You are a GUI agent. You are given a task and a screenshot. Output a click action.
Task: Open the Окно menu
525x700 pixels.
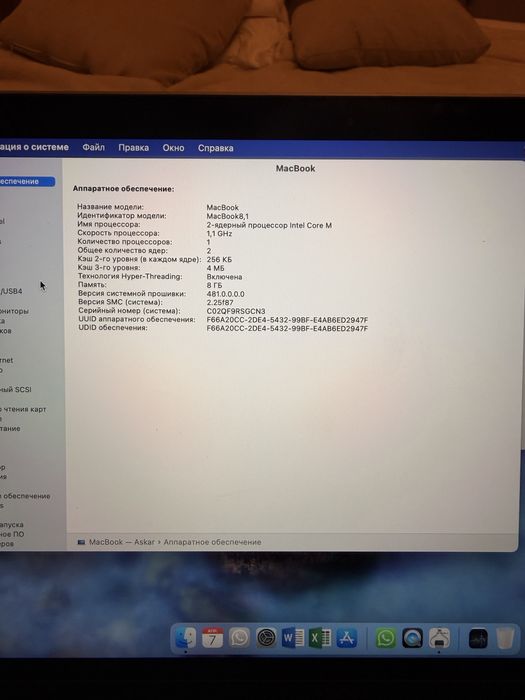173,148
